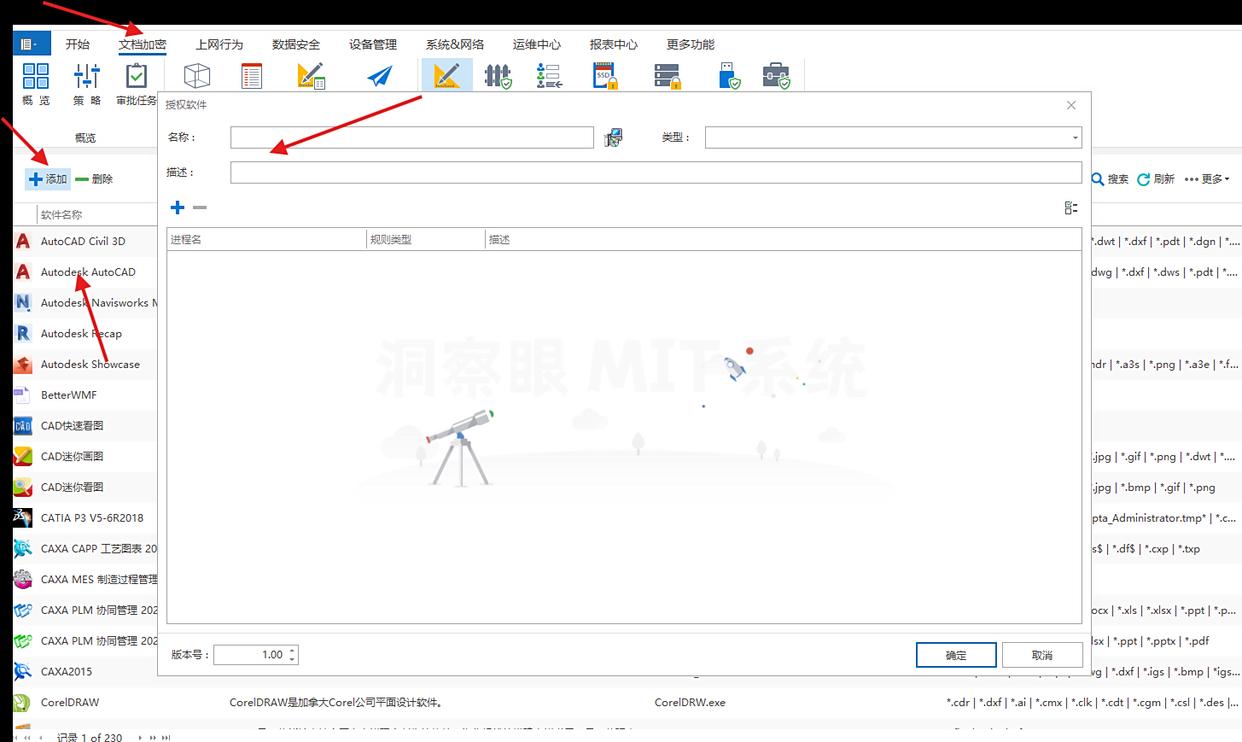Click the browse software icon beside name field
Screen dimensions: 1242x742
point(613,137)
